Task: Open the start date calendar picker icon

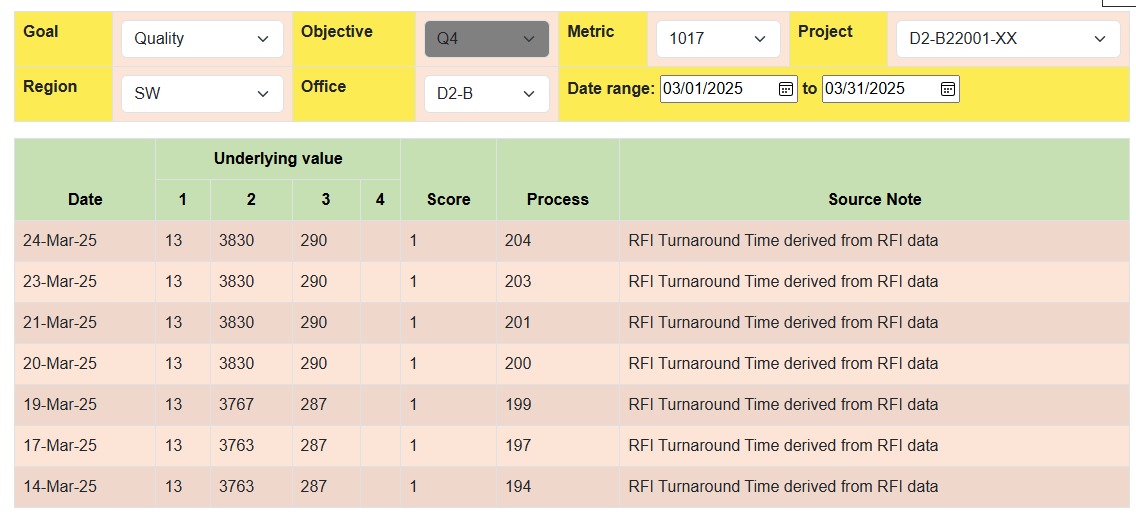Action: [x=786, y=89]
